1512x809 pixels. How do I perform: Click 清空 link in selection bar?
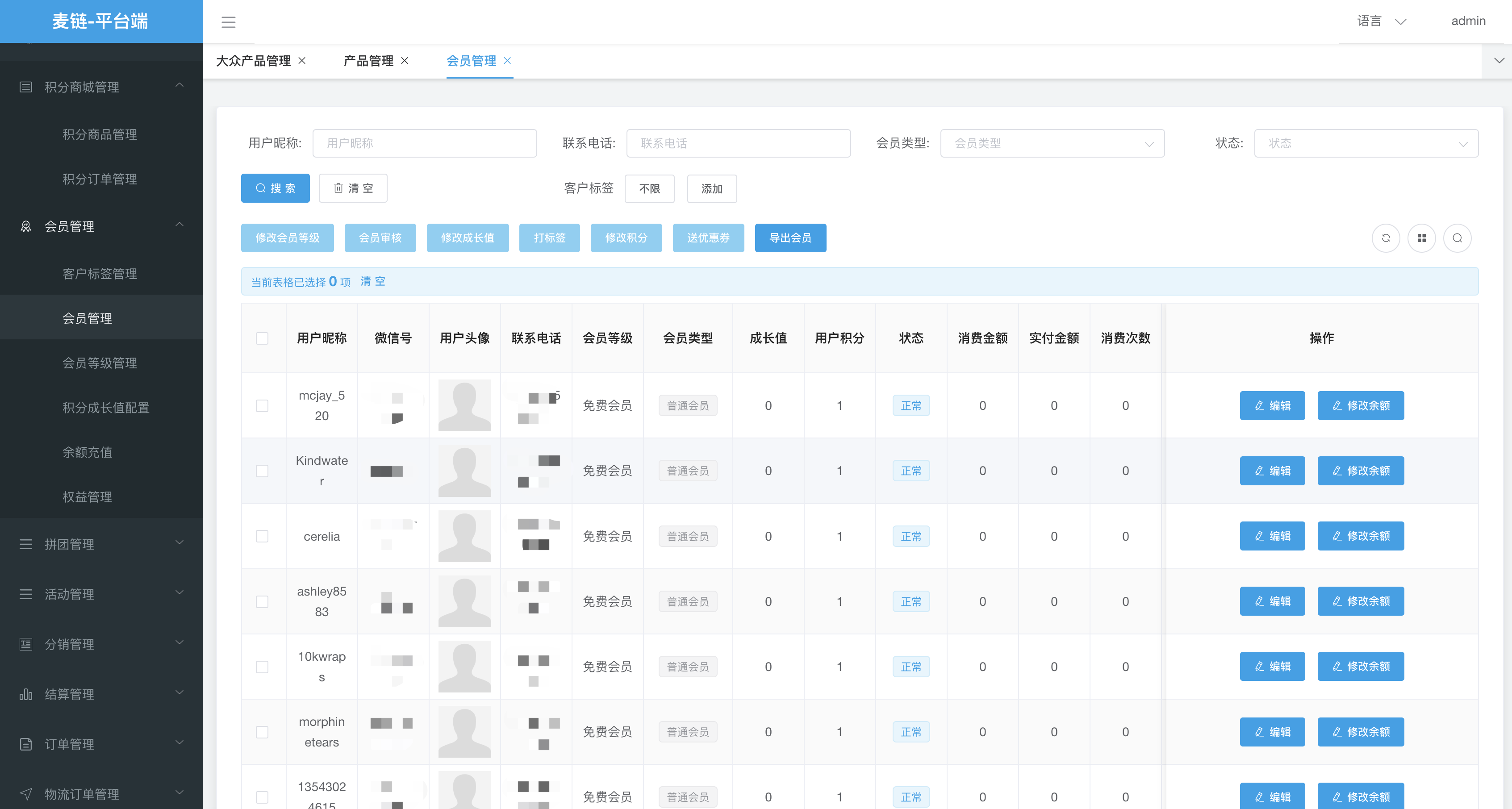(x=373, y=281)
